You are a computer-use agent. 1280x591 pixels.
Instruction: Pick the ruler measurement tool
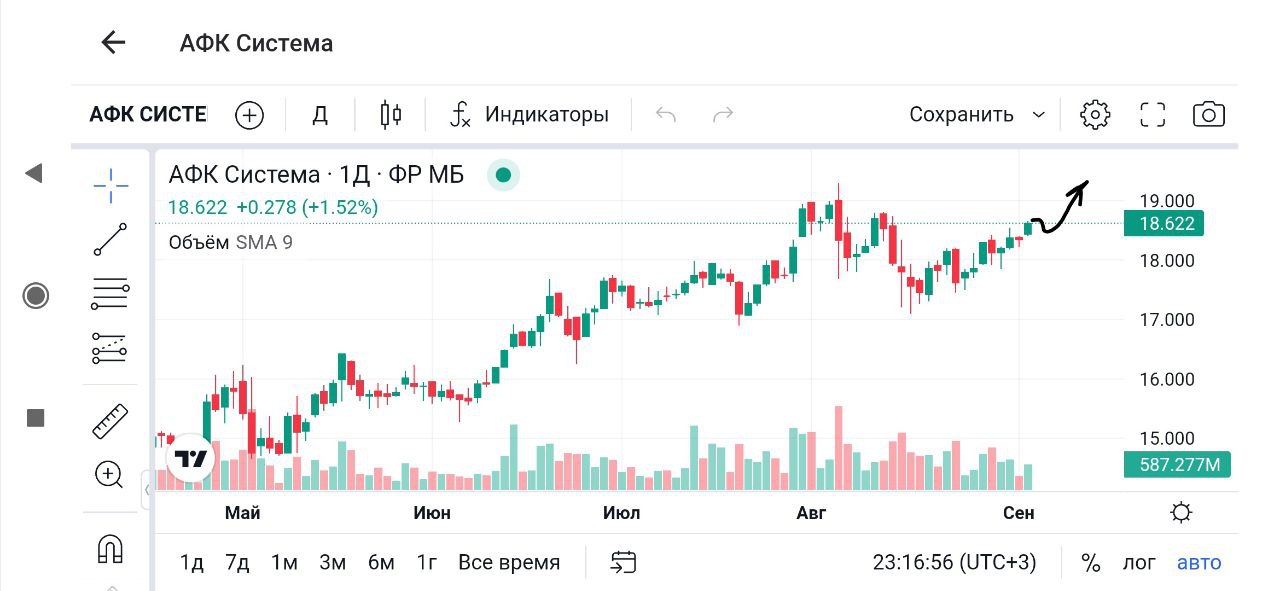(110, 421)
